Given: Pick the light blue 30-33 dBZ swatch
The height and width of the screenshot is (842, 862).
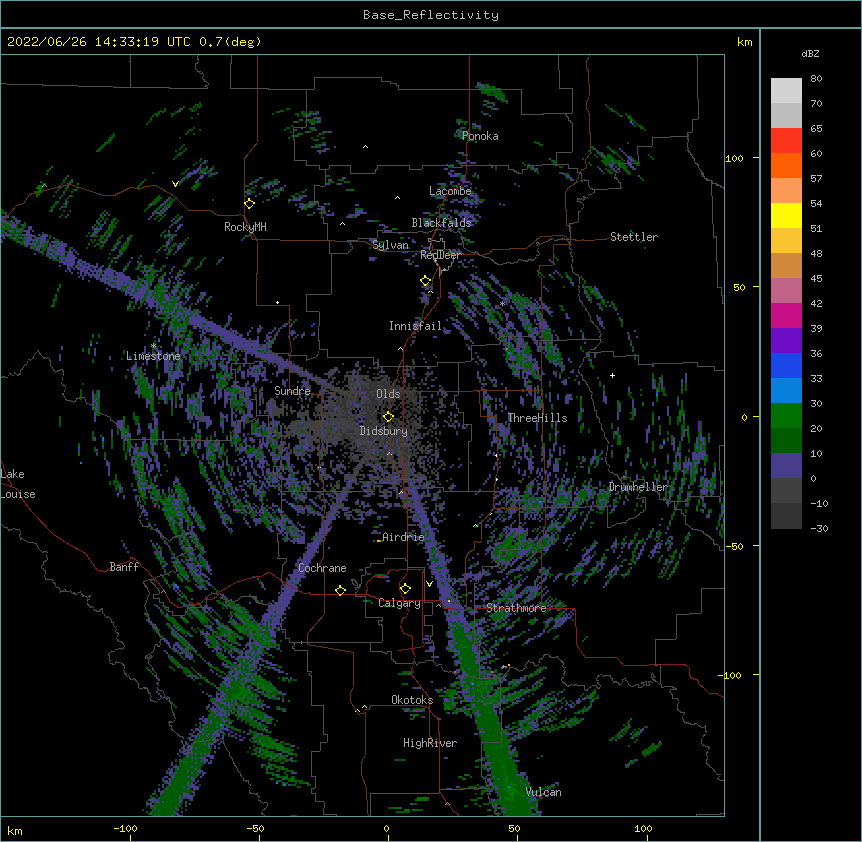Looking at the screenshot, I should [786, 390].
